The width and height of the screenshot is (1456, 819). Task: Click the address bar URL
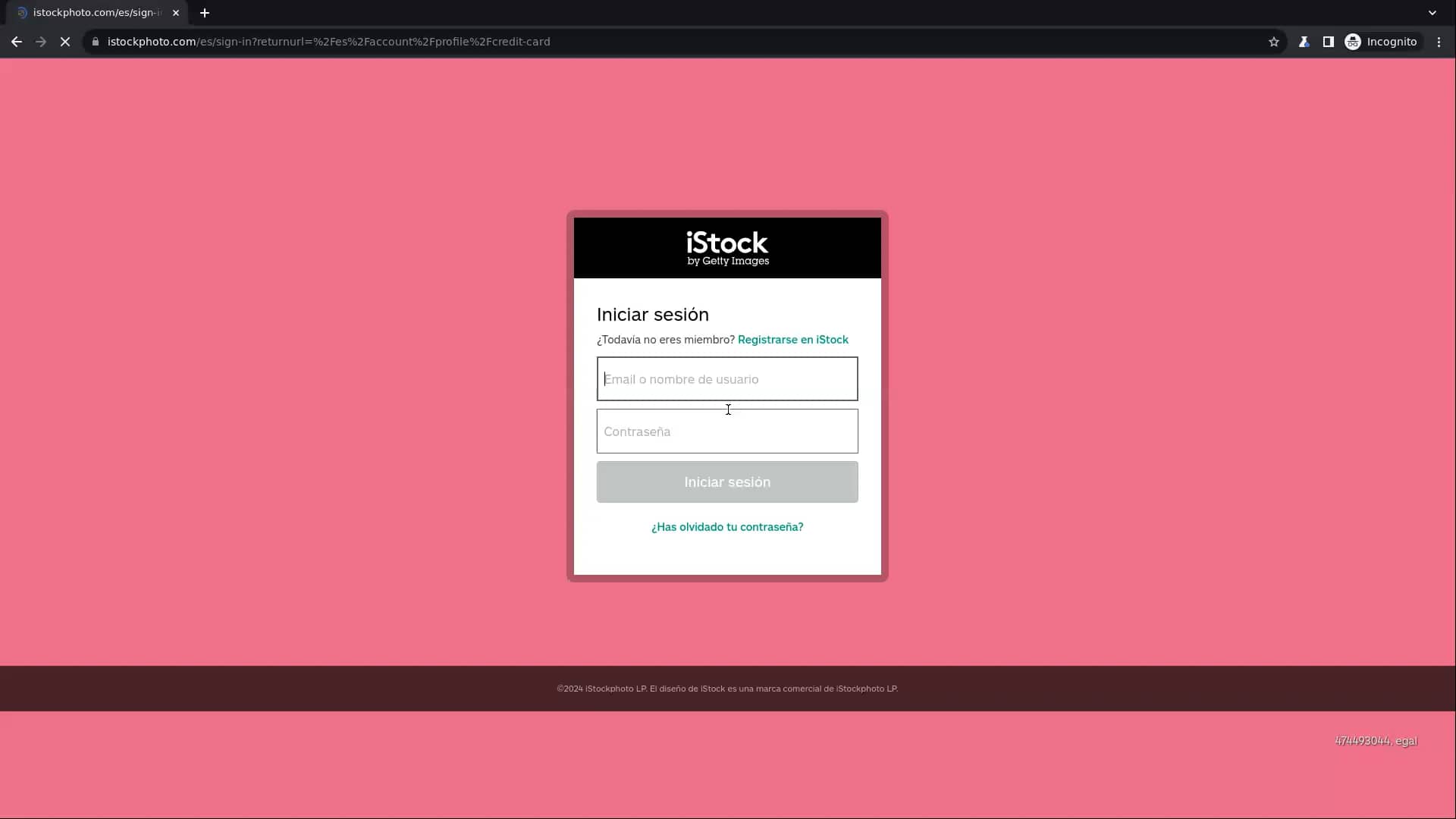point(328,42)
